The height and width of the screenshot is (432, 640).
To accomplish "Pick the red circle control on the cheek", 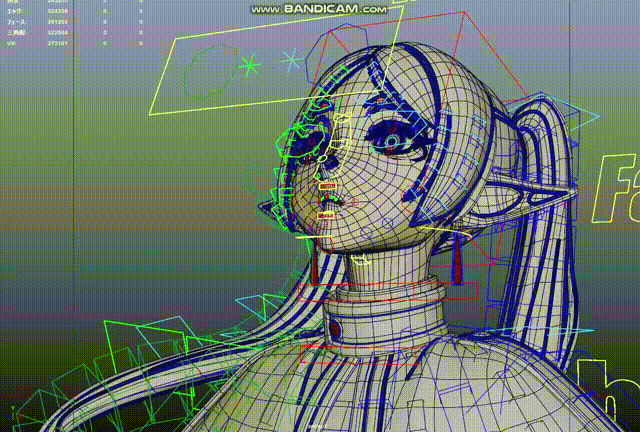I will pyautogui.click(x=354, y=202).
